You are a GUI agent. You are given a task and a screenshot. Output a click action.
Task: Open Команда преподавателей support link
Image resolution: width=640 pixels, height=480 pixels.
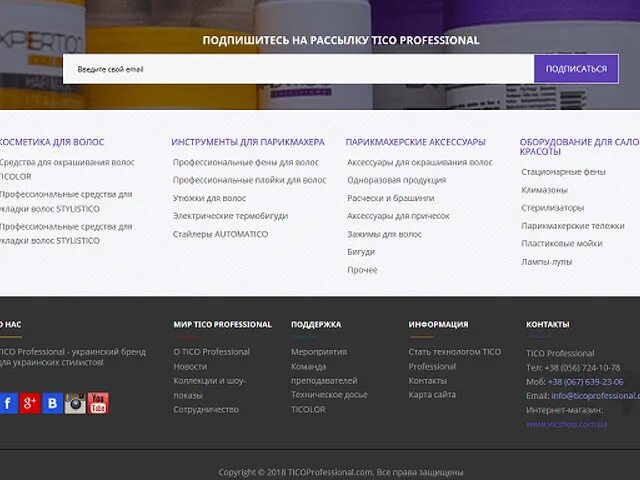tap(324, 373)
